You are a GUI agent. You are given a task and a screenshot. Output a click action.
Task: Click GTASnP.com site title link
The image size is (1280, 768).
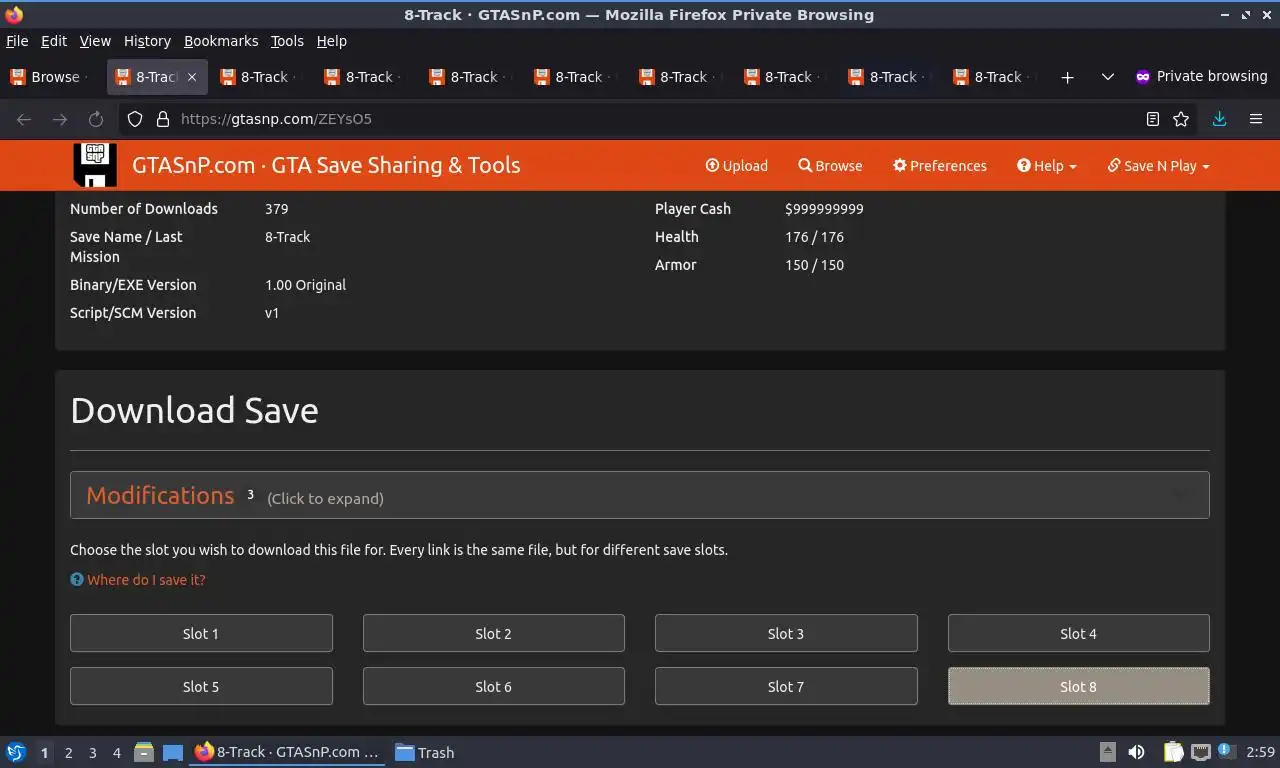pos(326,165)
